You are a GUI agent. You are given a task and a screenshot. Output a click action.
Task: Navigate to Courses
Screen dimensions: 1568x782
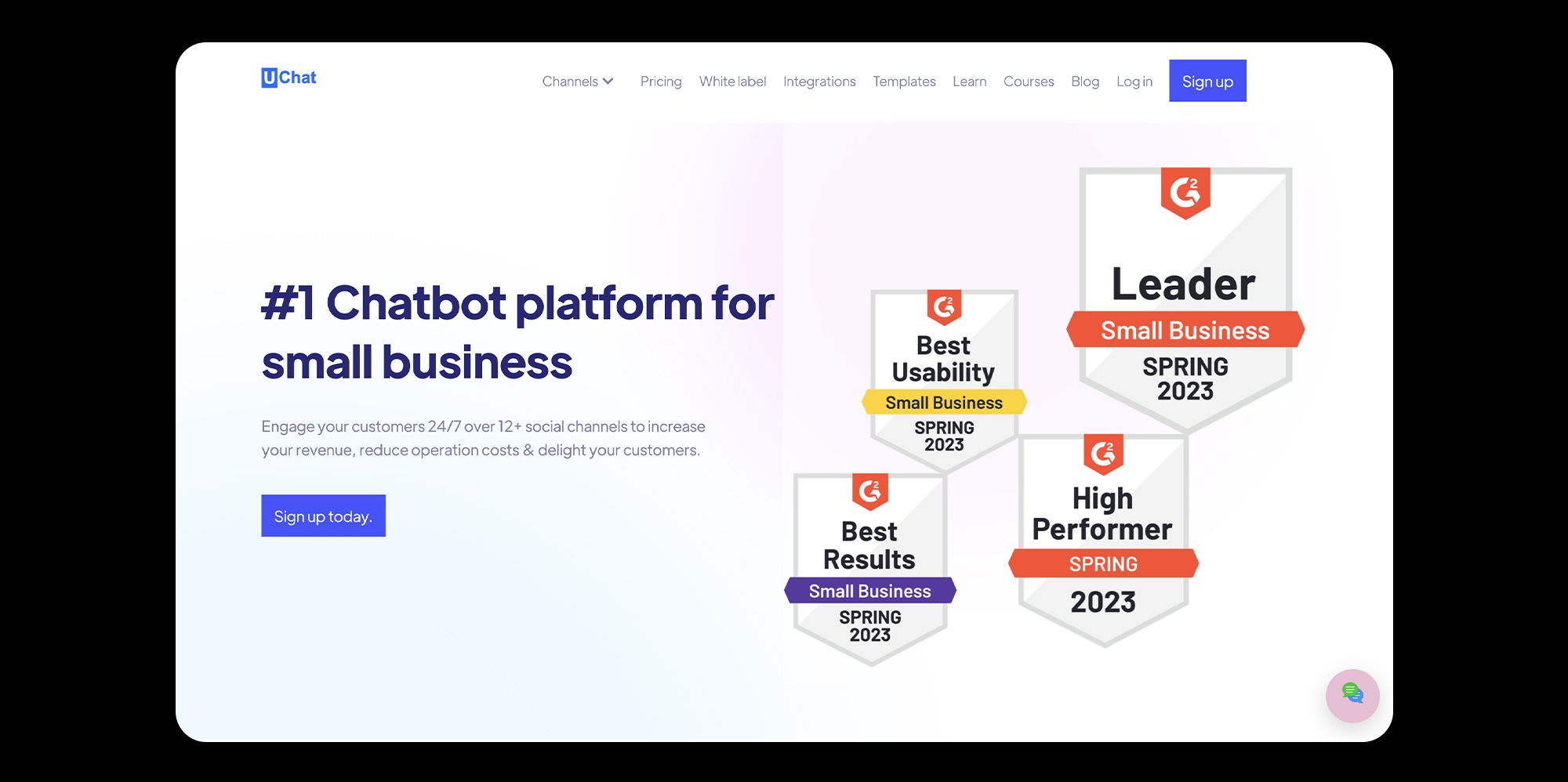[1029, 81]
